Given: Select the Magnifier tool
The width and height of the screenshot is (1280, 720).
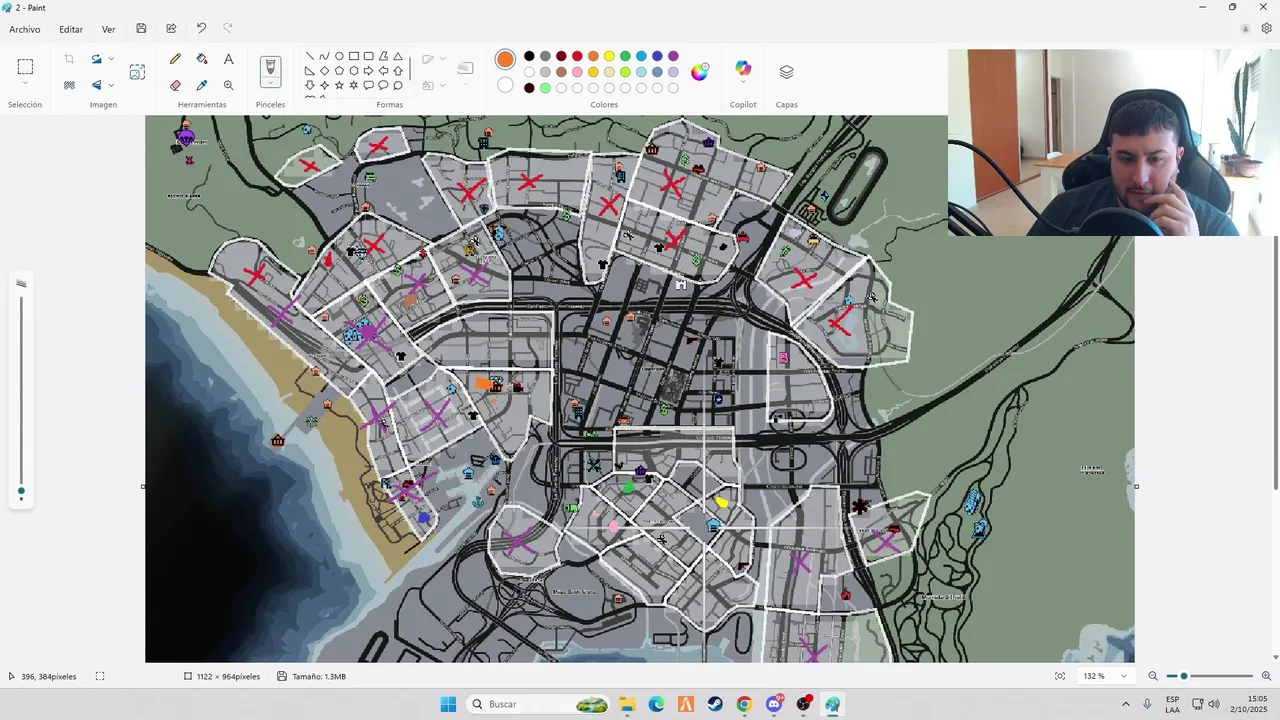Looking at the screenshot, I should coord(228,85).
